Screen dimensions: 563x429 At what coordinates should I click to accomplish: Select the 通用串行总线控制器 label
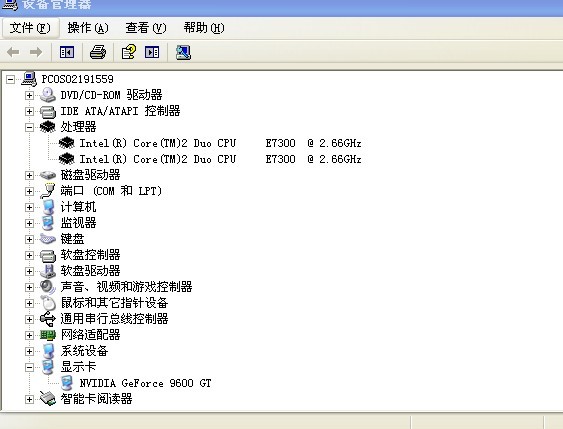(x=114, y=319)
